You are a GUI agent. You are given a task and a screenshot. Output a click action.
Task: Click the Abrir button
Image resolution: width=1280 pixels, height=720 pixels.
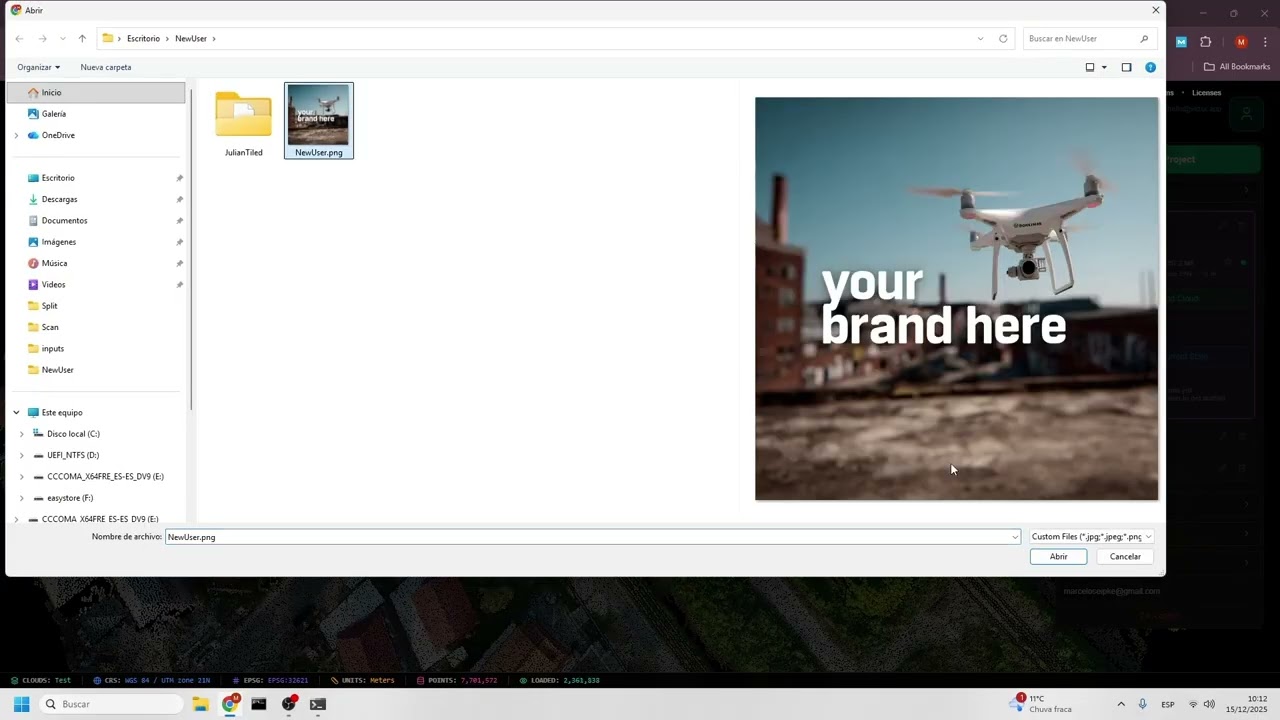[1058, 557]
